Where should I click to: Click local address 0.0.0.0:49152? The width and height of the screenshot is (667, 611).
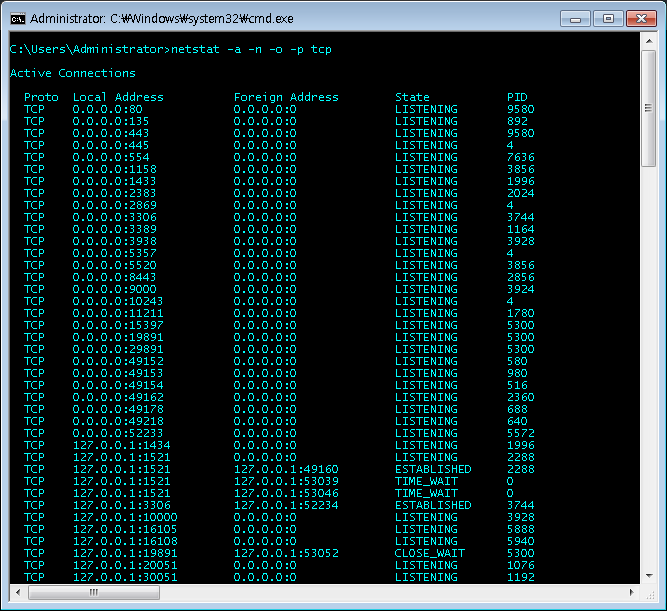tap(118, 361)
